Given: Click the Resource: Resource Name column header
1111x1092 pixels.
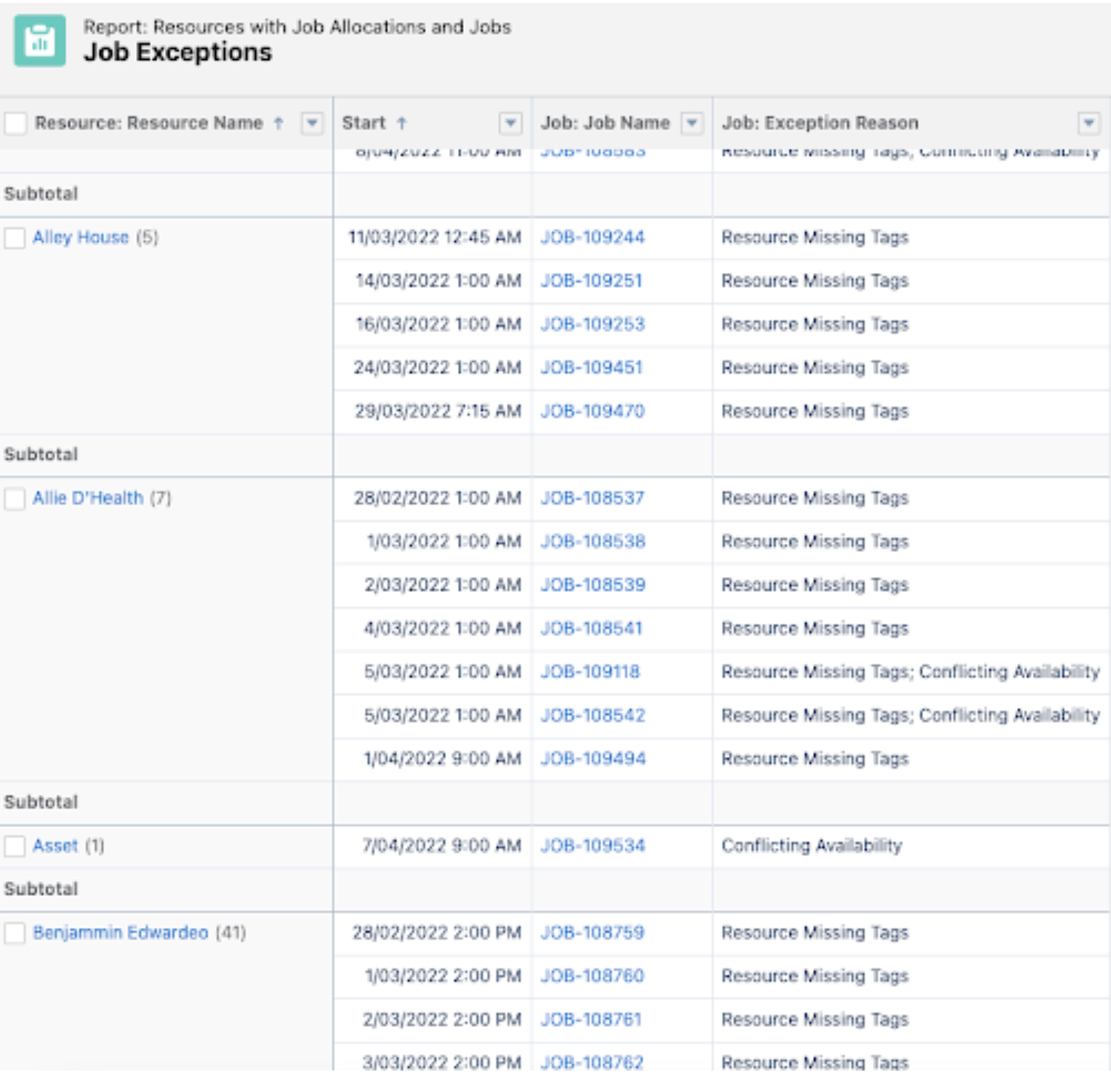Looking at the screenshot, I should coord(149,123).
